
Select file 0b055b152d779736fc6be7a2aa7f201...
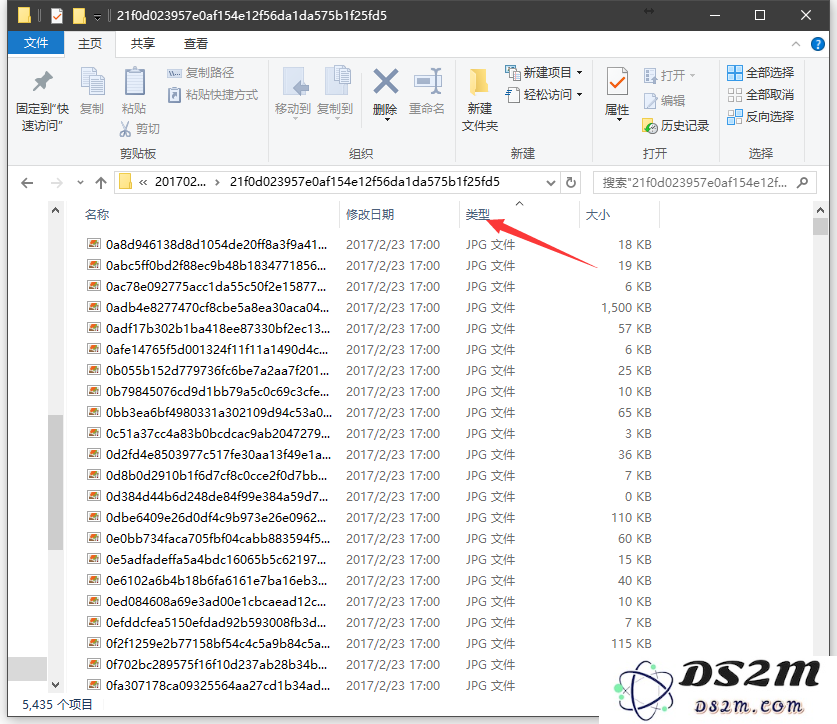point(217,371)
